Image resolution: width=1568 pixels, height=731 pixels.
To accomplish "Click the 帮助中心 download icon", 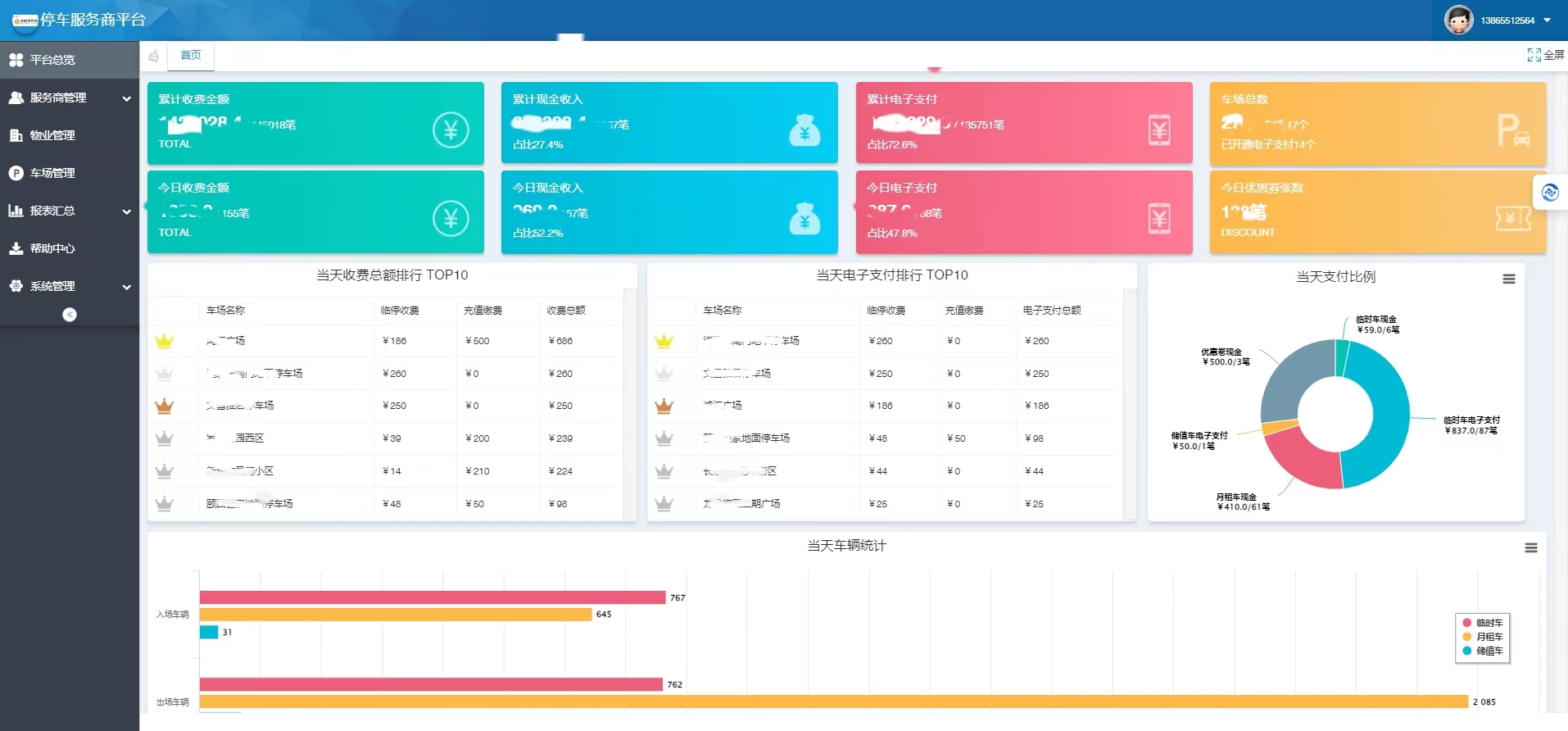I will [x=16, y=248].
